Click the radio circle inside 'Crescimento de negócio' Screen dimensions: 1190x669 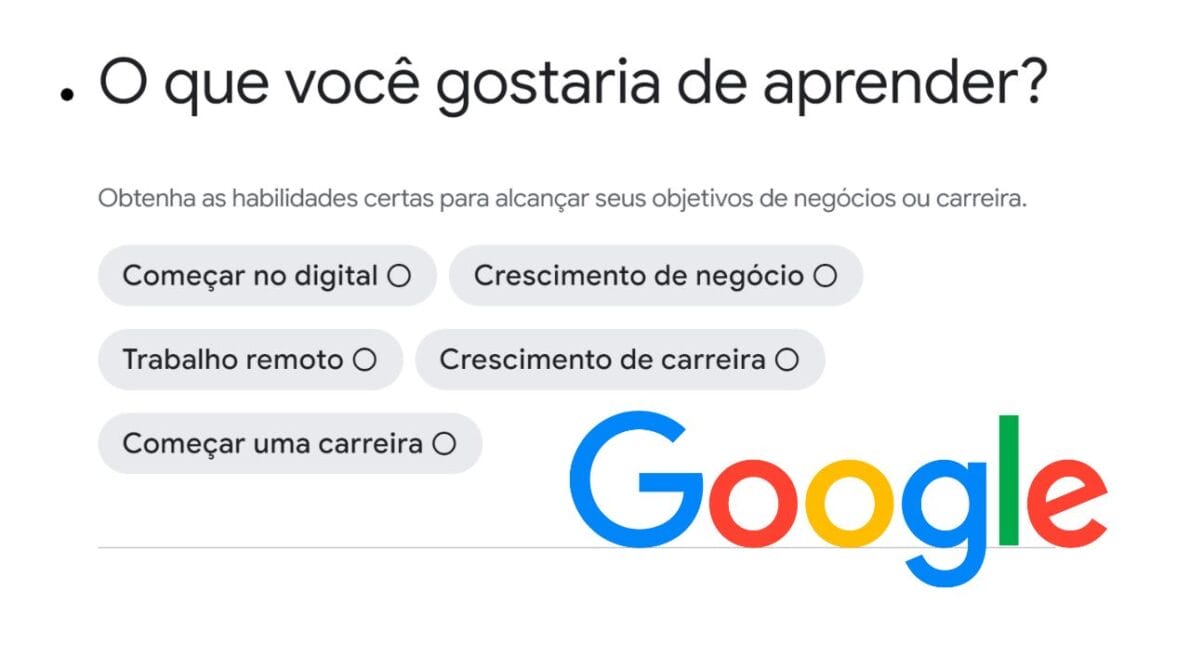tap(826, 275)
